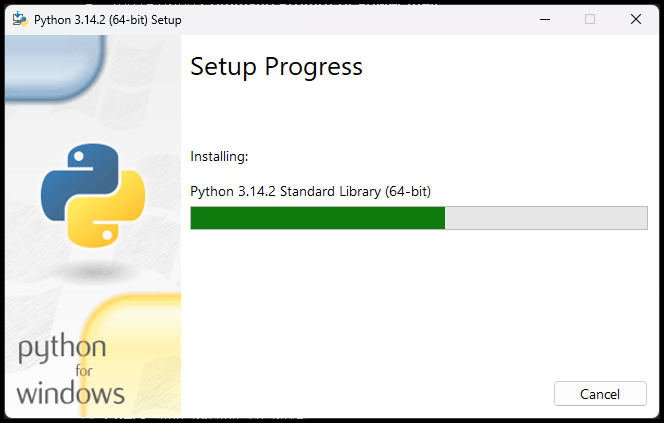
Task: Click the word "windows" in the sidebar
Action: 70,391
